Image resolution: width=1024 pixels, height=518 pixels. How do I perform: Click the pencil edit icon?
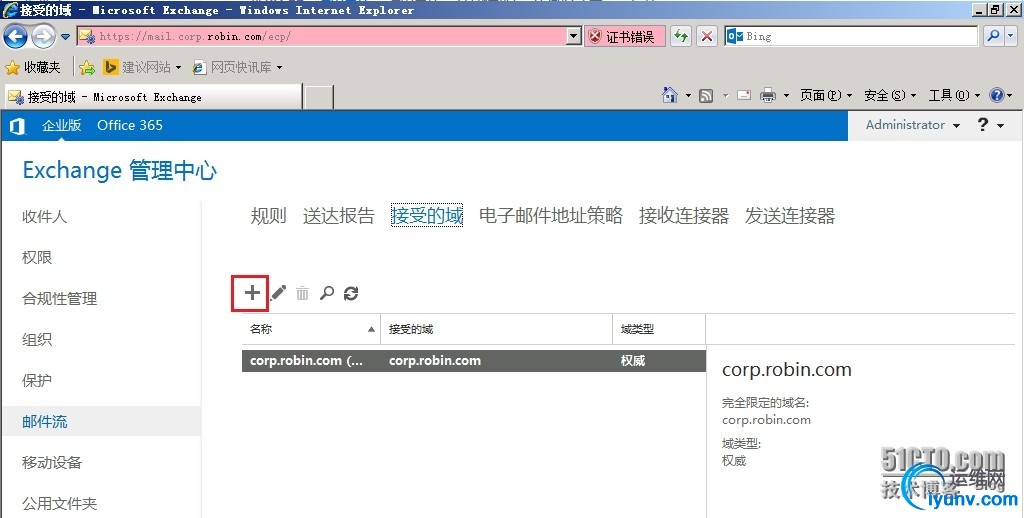(x=278, y=293)
